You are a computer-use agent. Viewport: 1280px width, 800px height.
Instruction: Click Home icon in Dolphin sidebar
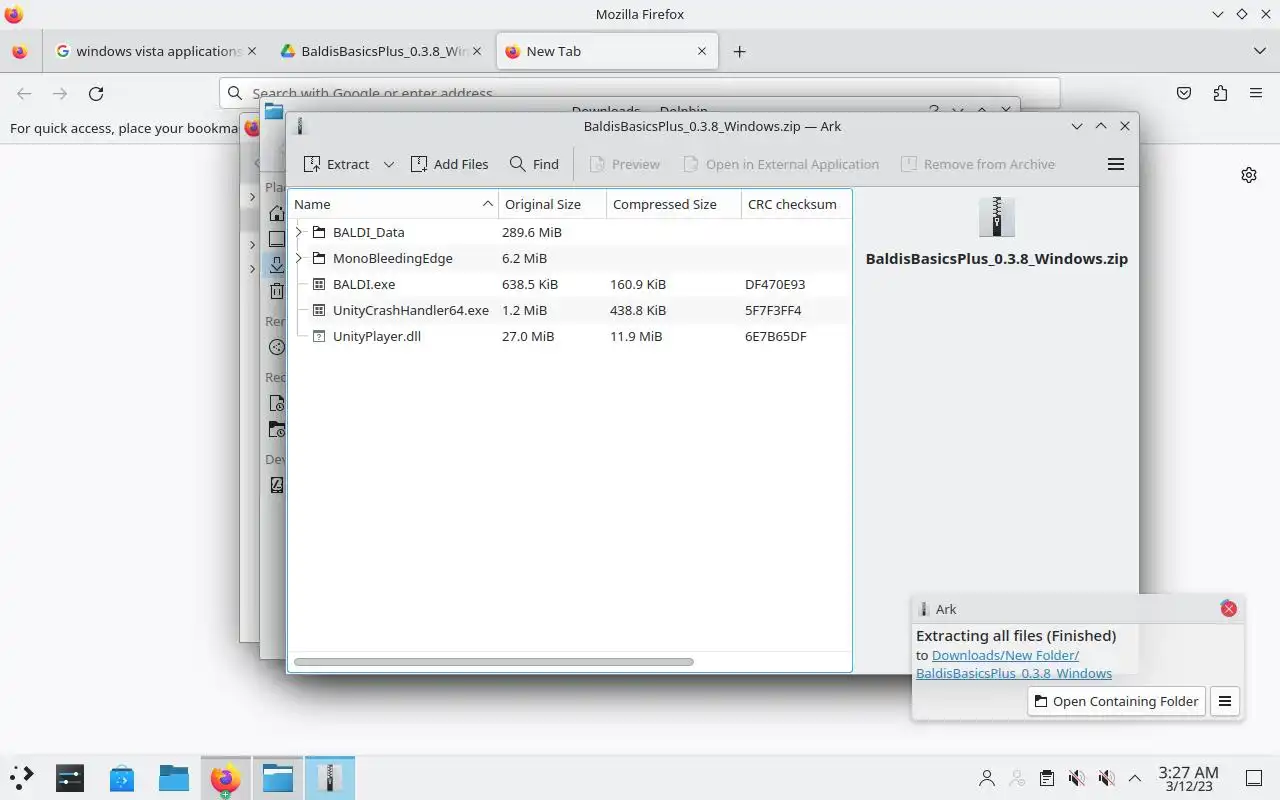click(277, 213)
